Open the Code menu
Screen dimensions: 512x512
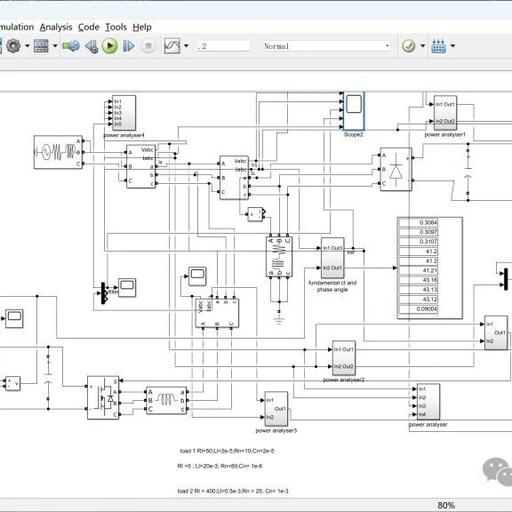click(89, 27)
